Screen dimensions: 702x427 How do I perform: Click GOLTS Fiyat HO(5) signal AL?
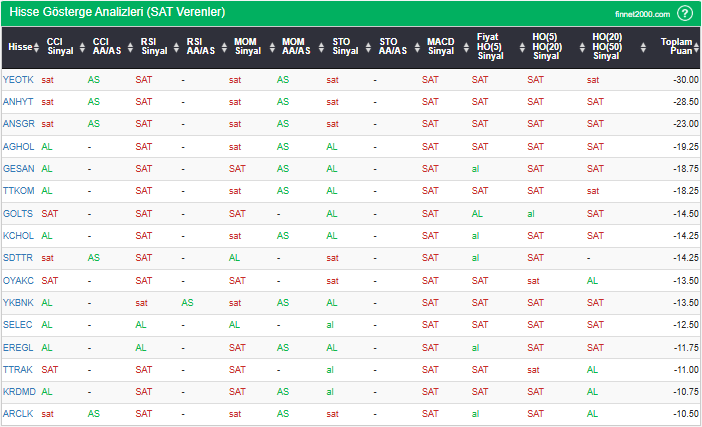pos(477,214)
